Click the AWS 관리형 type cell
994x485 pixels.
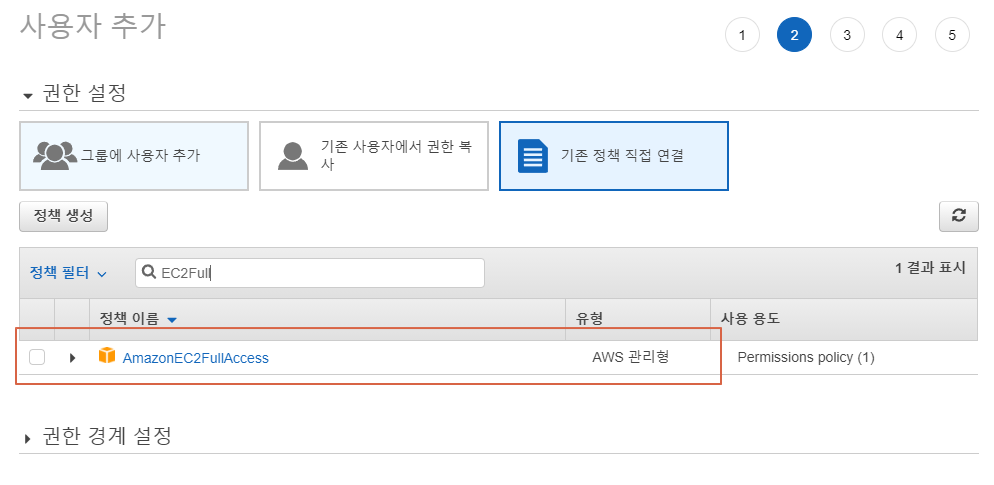coord(631,358)
